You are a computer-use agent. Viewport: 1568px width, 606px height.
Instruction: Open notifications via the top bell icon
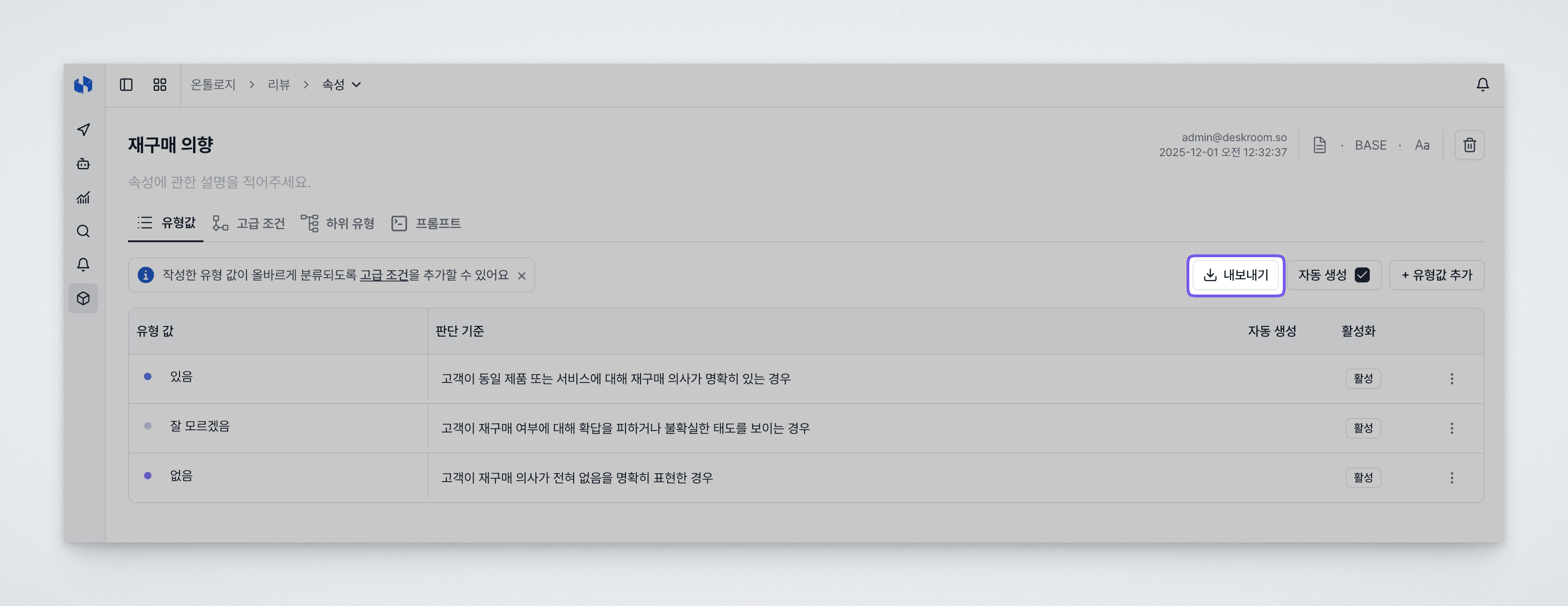click(1483, 85)
